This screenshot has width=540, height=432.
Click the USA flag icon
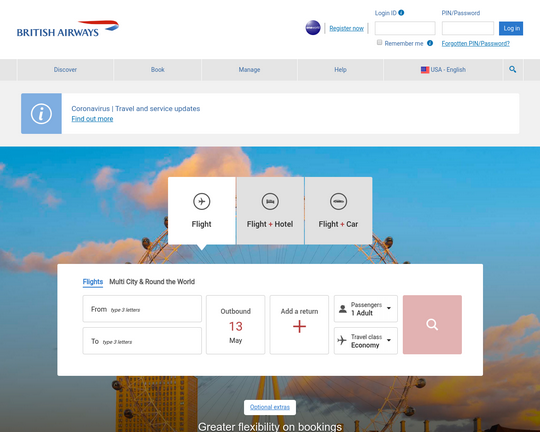tap(425, 70)
